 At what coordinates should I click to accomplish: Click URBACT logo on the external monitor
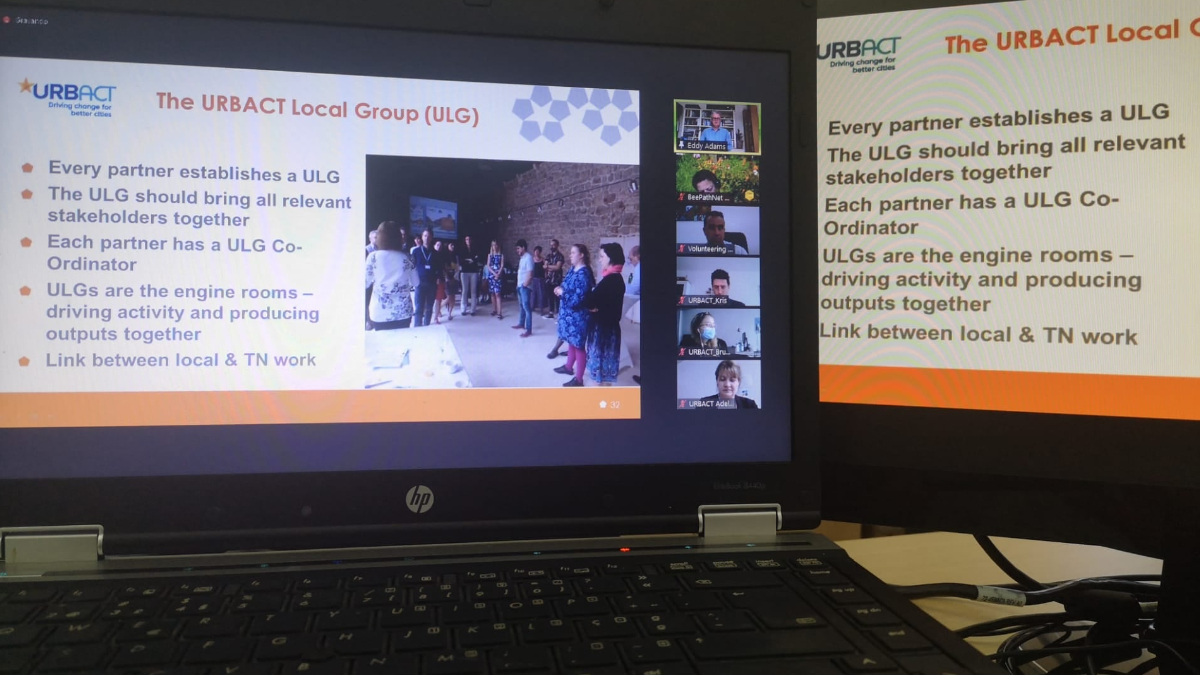click(x=859, y=53)
